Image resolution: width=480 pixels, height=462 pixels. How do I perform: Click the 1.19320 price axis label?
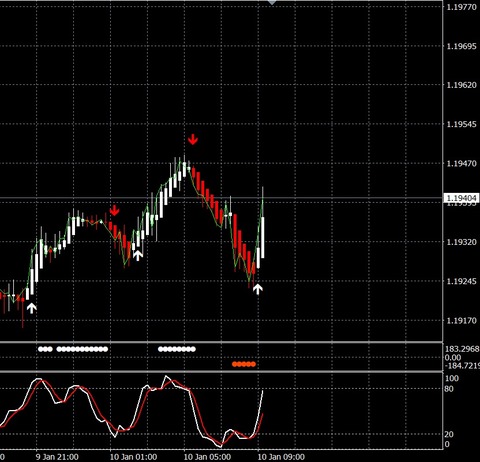click(x=462, y=242)
